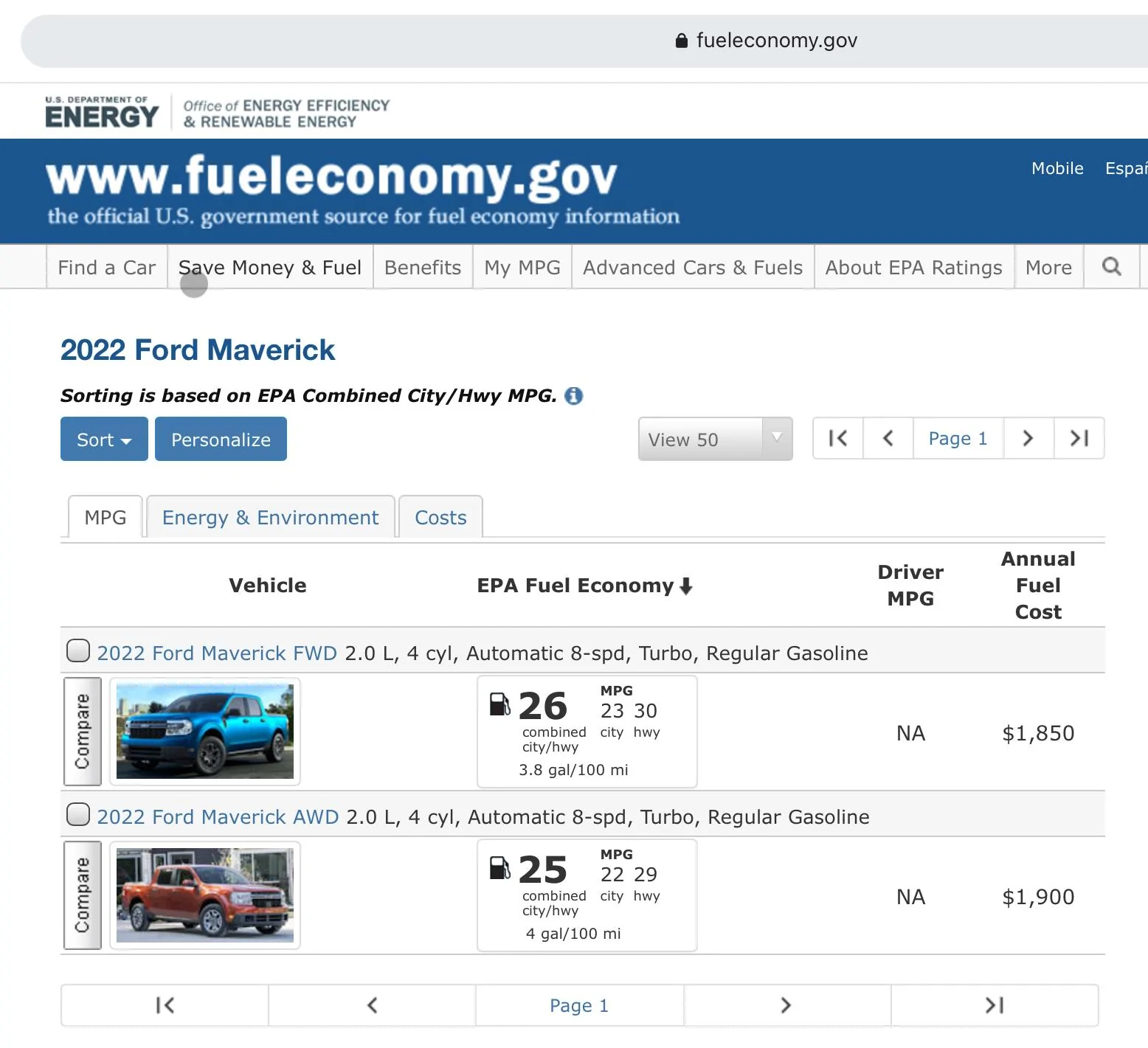
Task: Go to last page in bottom pagination
Action: [x=995, y=1005]
